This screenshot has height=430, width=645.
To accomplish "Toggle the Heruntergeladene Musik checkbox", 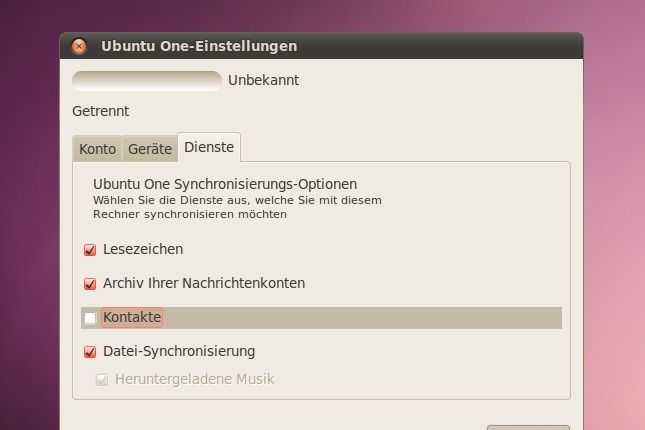I will (101, 380).
